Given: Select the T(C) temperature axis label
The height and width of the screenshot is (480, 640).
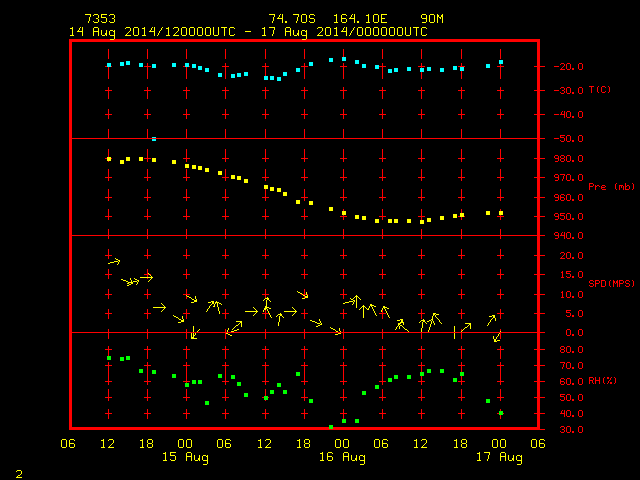Looking at the screenshot, I should 600,89.
